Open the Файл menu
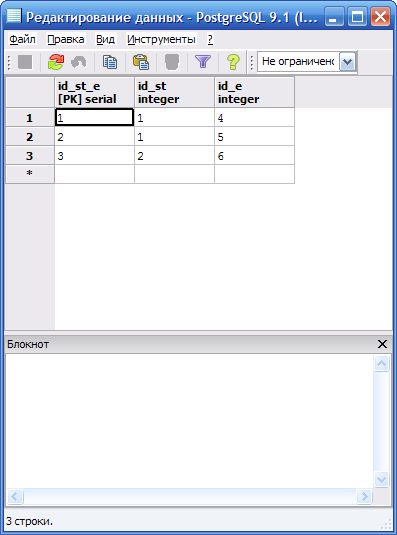Screen dimensions: 397x535 click(22, 40)
